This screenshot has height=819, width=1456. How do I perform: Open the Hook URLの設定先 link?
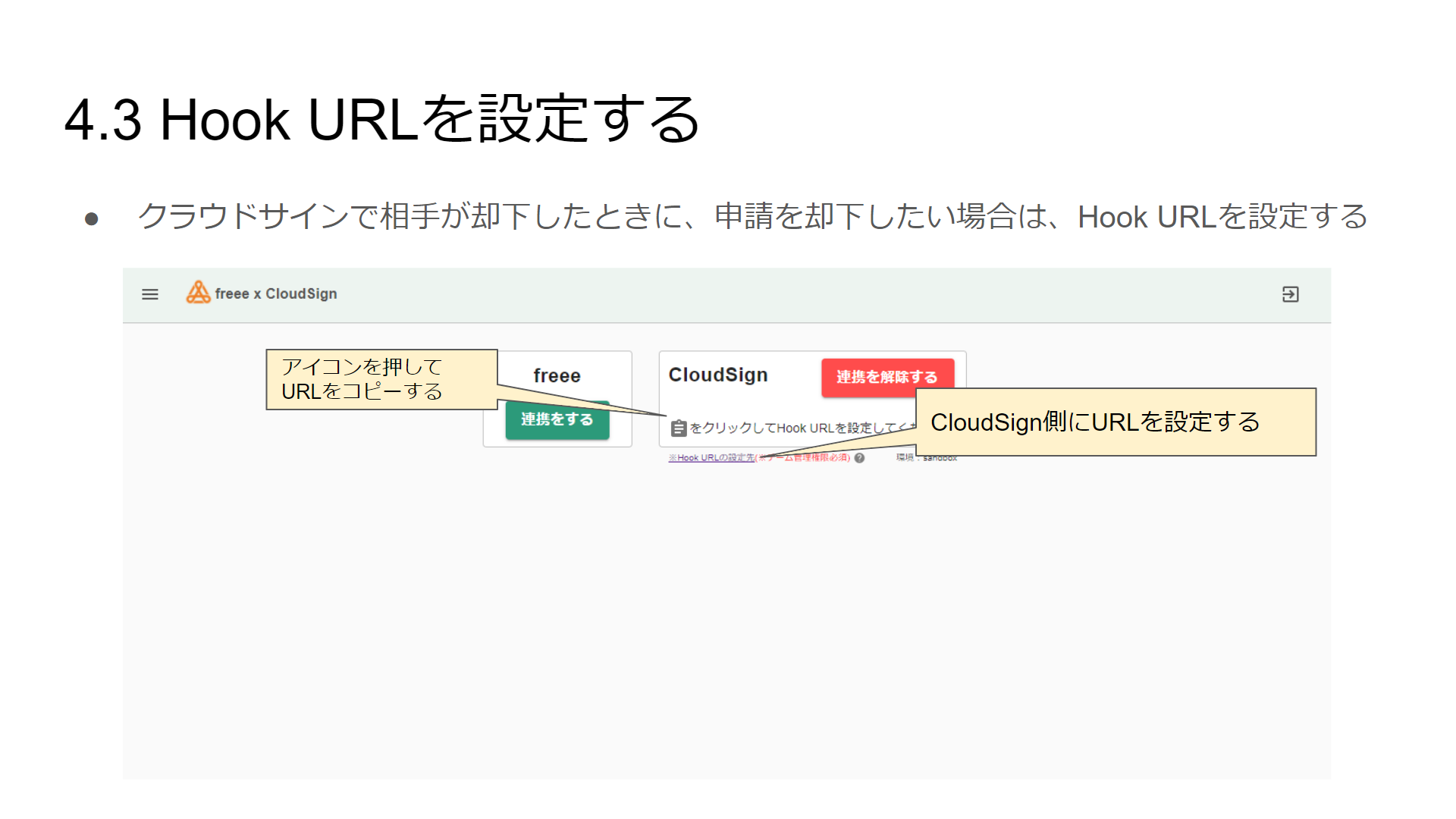[x=711, y=458]
